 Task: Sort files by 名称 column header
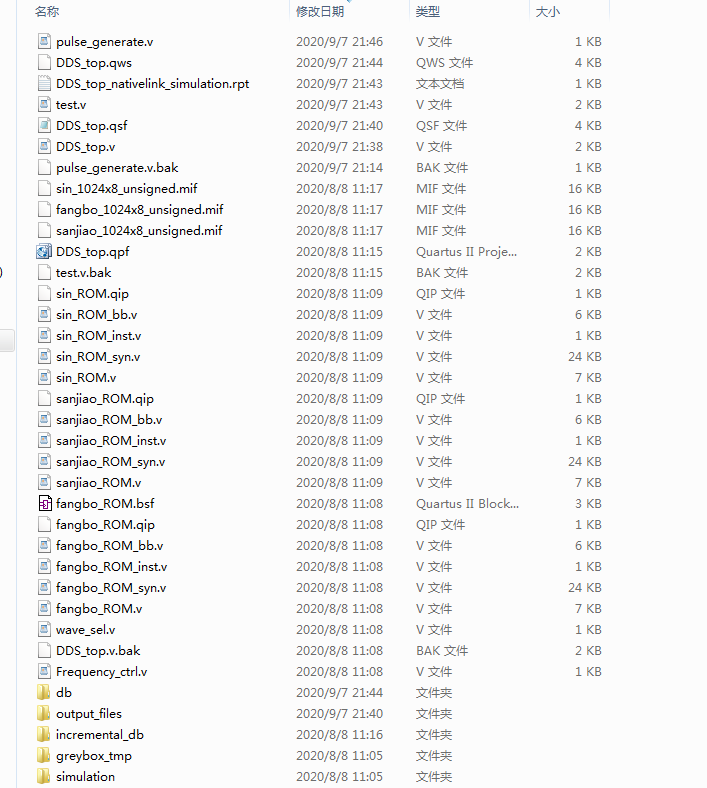click(47, 12)
